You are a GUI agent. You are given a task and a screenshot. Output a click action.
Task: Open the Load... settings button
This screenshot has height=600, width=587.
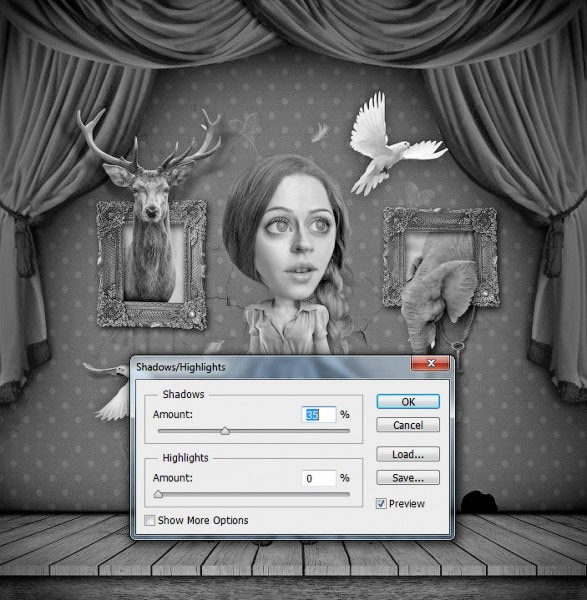pos(408,454)
